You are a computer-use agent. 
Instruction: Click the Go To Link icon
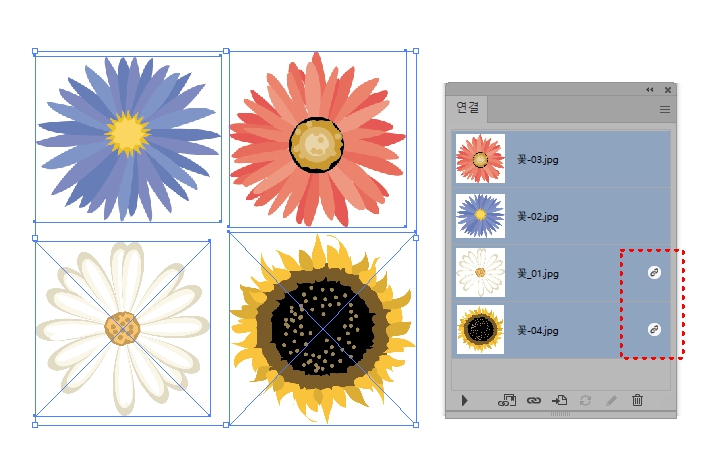(x=559, y=401)
